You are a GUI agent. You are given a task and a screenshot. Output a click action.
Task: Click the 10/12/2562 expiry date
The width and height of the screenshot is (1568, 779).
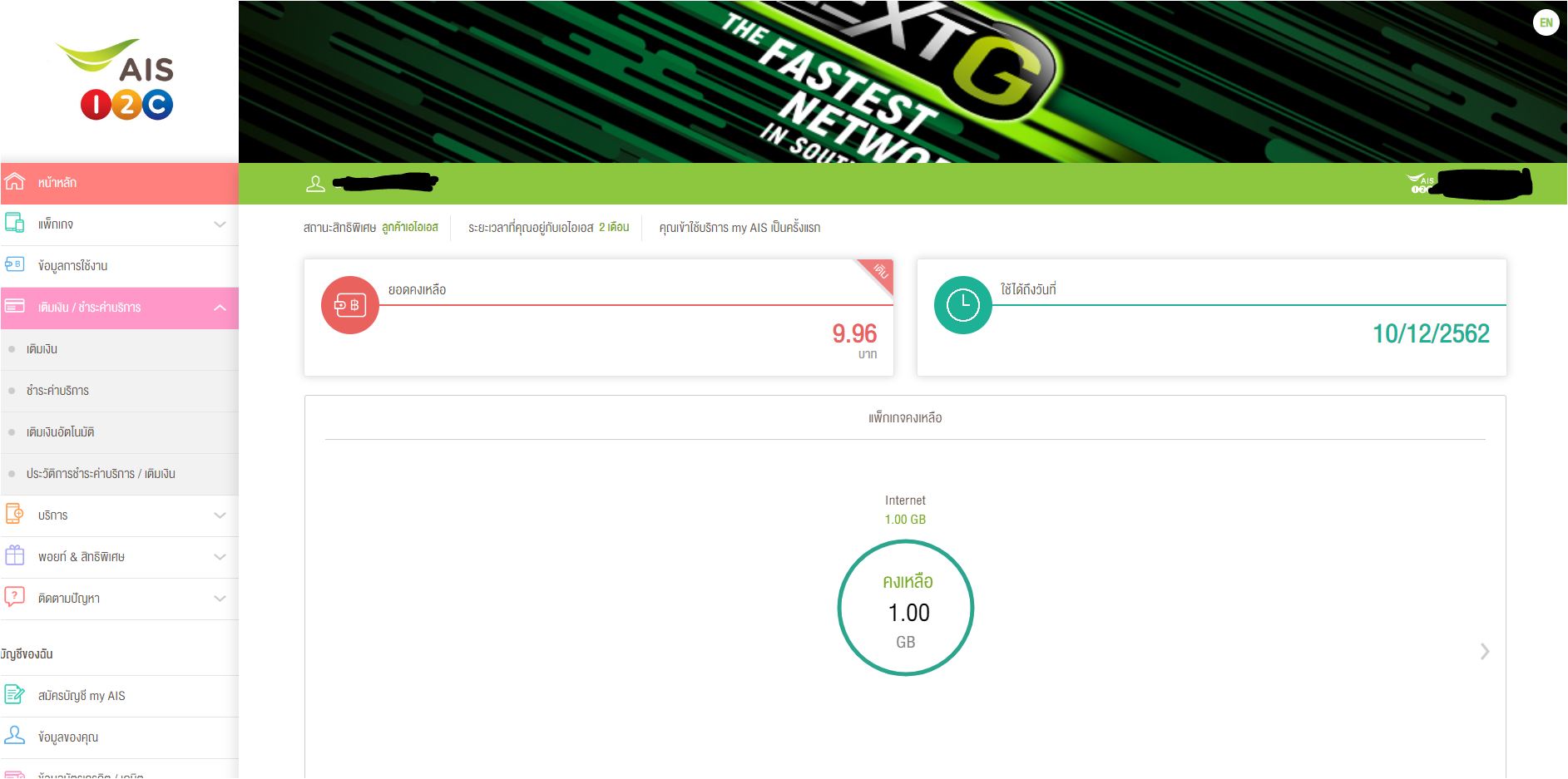pos(1431,333)
